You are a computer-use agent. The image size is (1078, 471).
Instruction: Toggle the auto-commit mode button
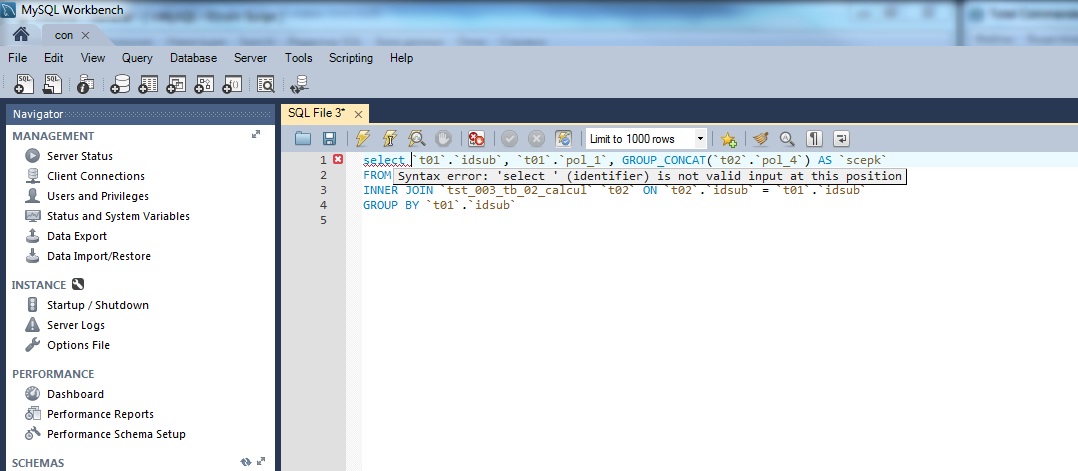click(564, 139)
